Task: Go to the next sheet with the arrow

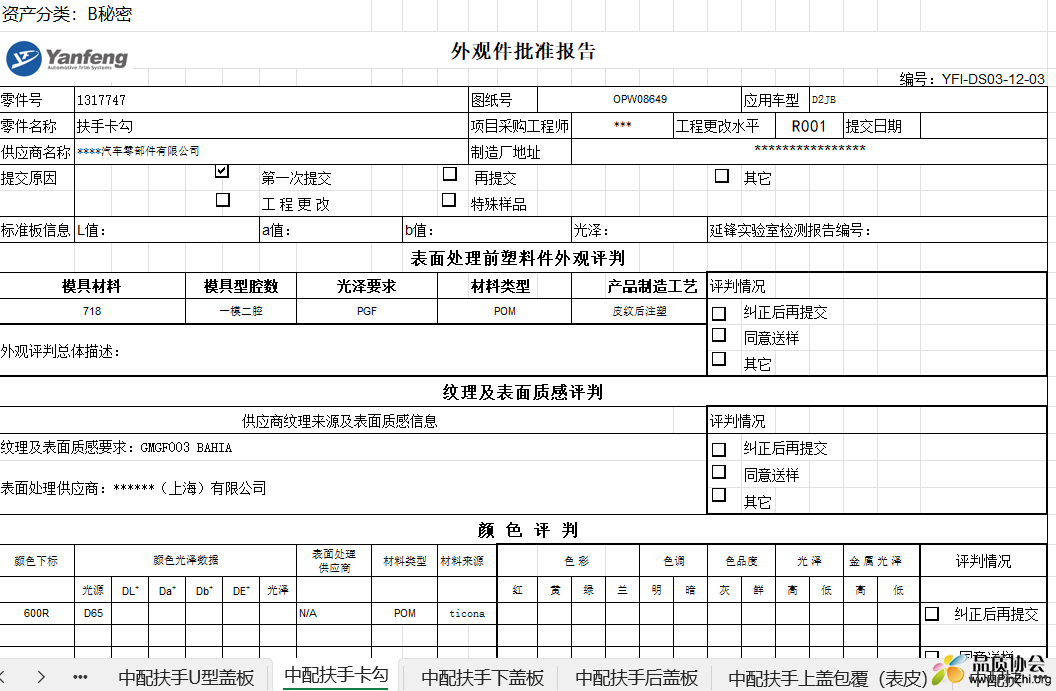Action: pyautogui.click(x=41, y=677)
